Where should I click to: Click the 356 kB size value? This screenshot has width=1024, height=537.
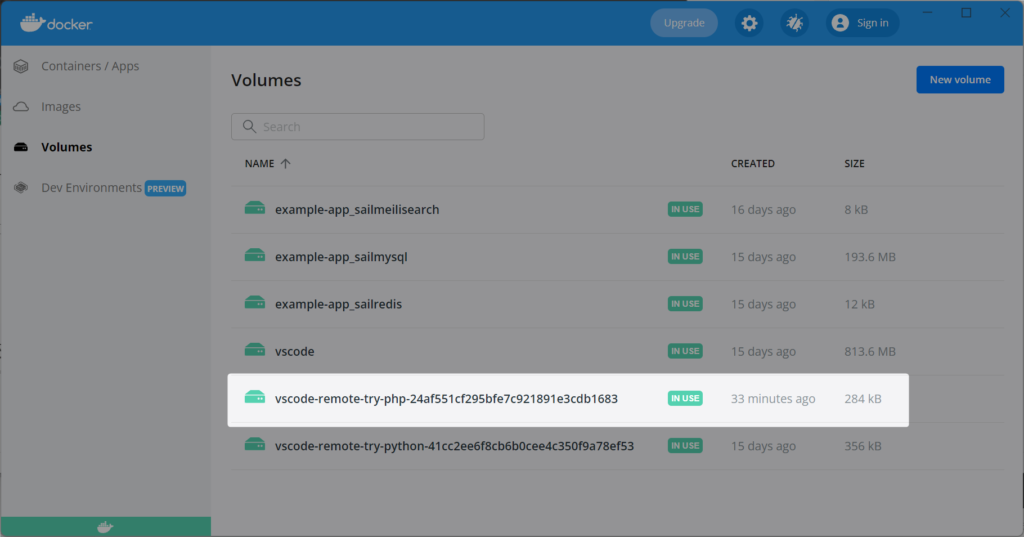click(x=863, y=446)
